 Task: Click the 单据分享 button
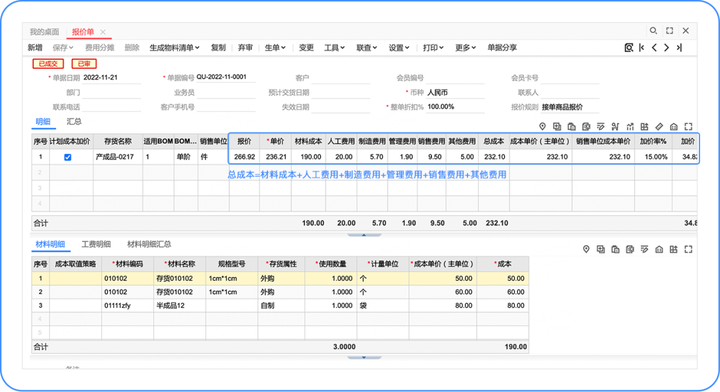[502, 48]
